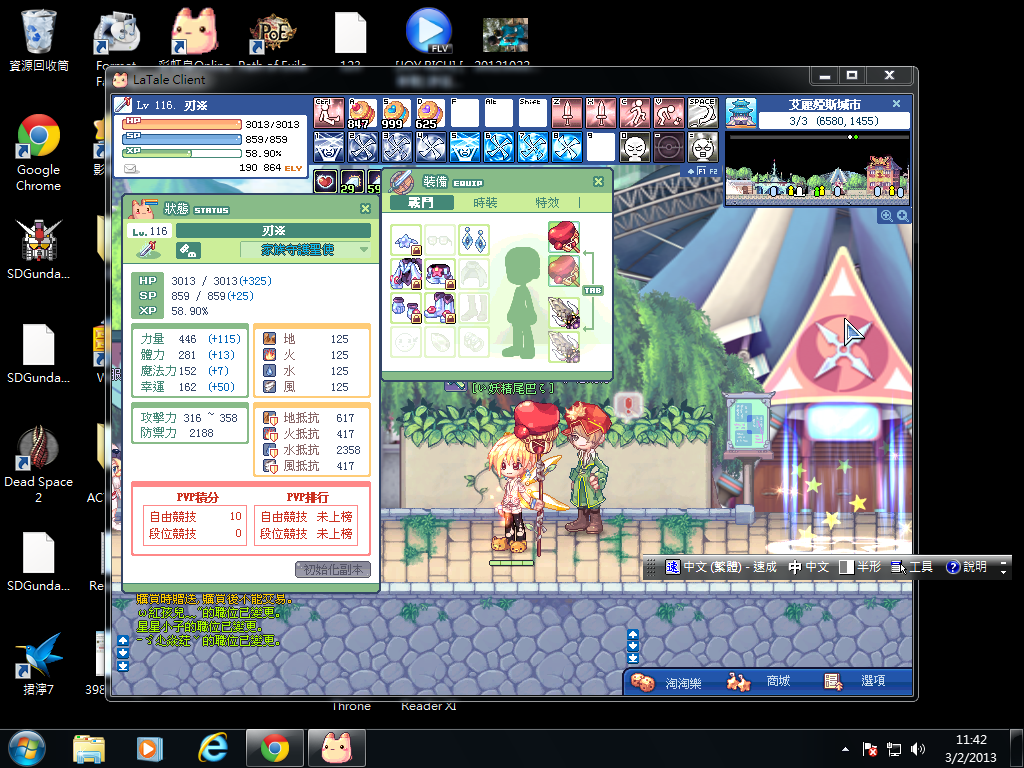Click the XP progress bar
This screenshot has width=1024, height=768.
coord(182,153)
